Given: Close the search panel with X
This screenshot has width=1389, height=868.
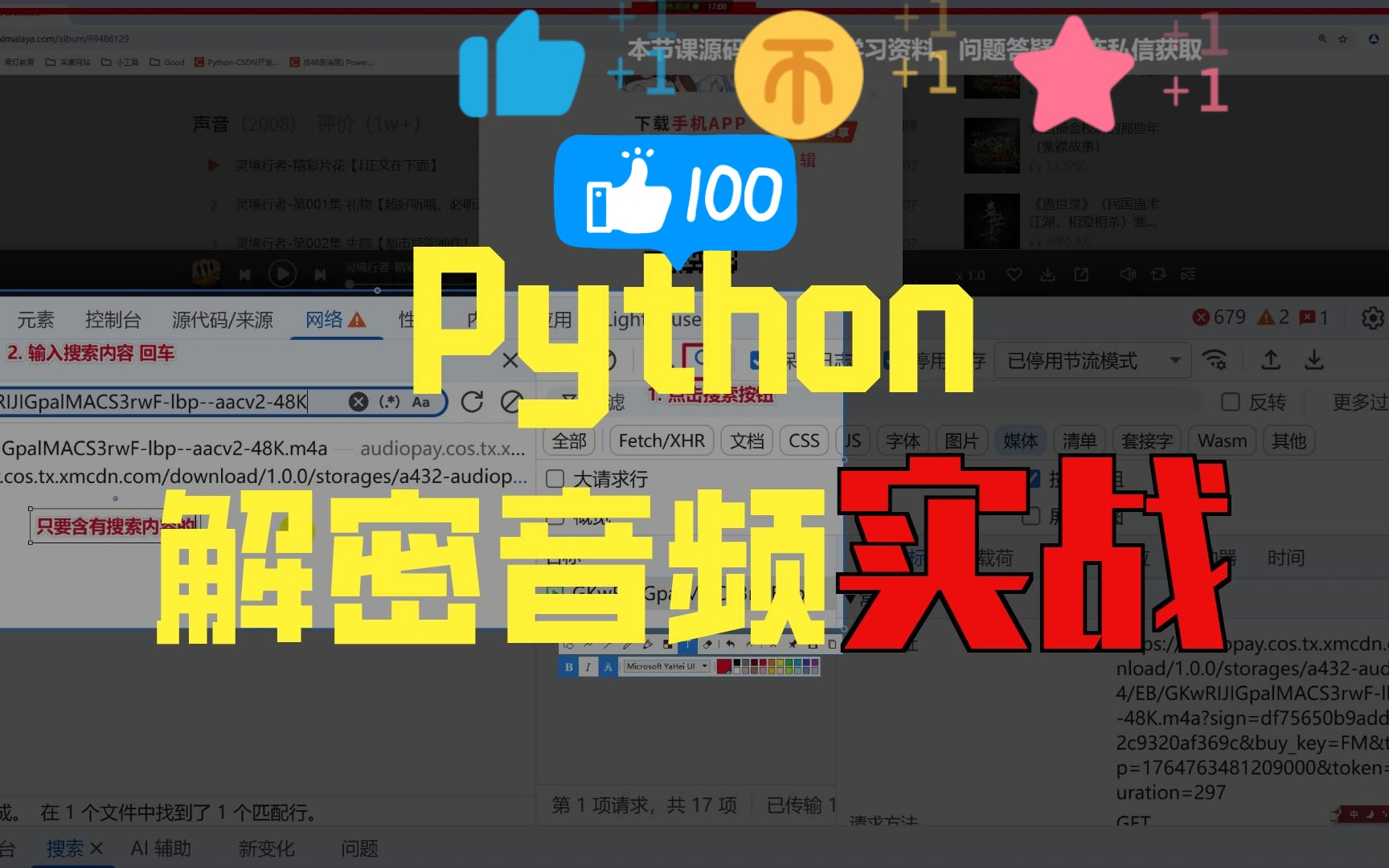Looking at the screenshot, I should point(510,360).
